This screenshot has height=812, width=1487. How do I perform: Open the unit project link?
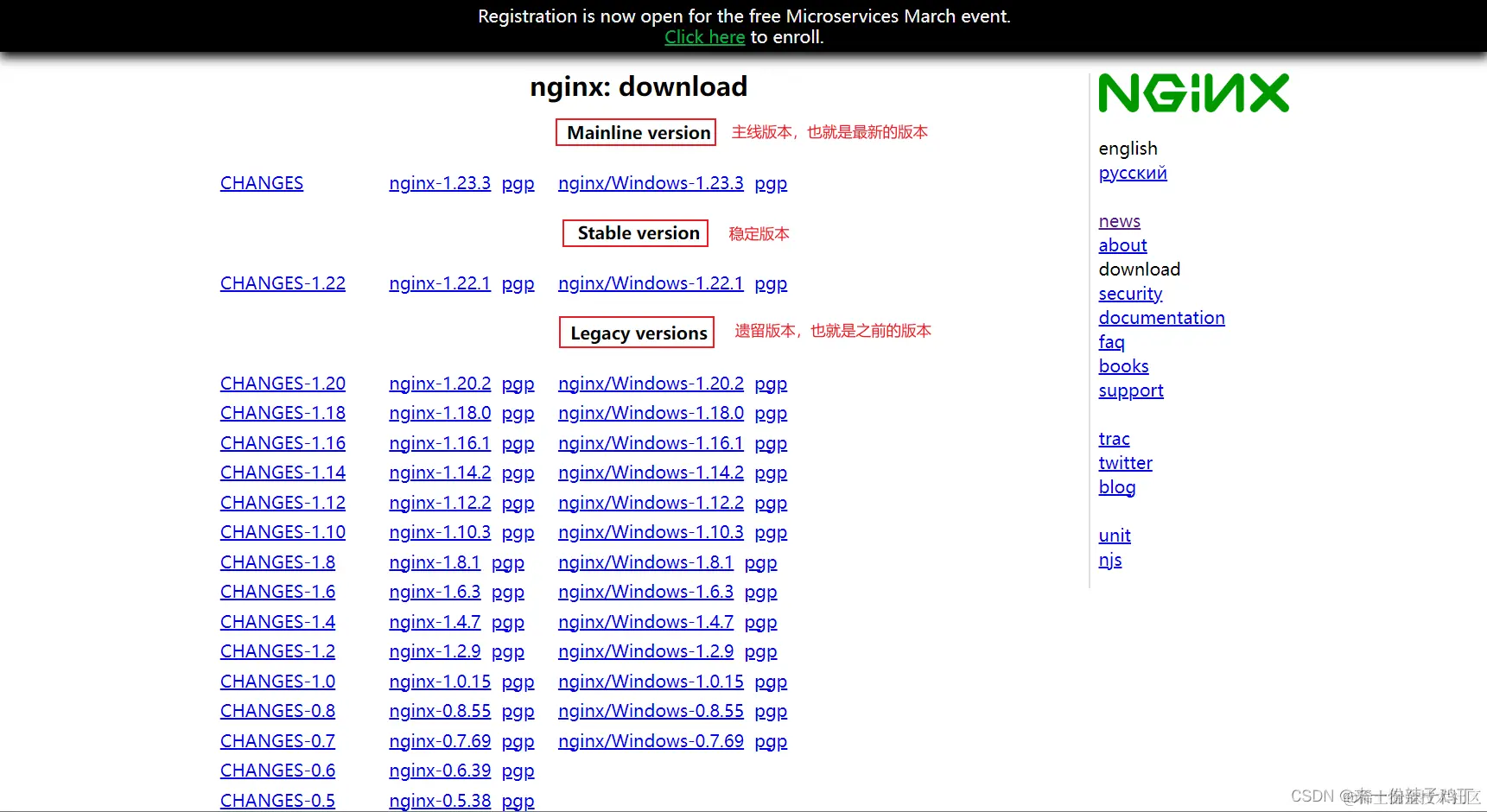(1115, 536)
